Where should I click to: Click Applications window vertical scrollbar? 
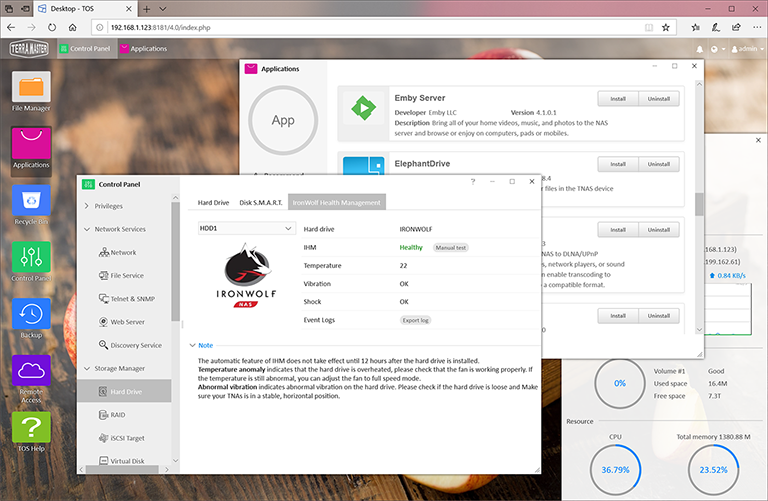[x=699, y=205]
